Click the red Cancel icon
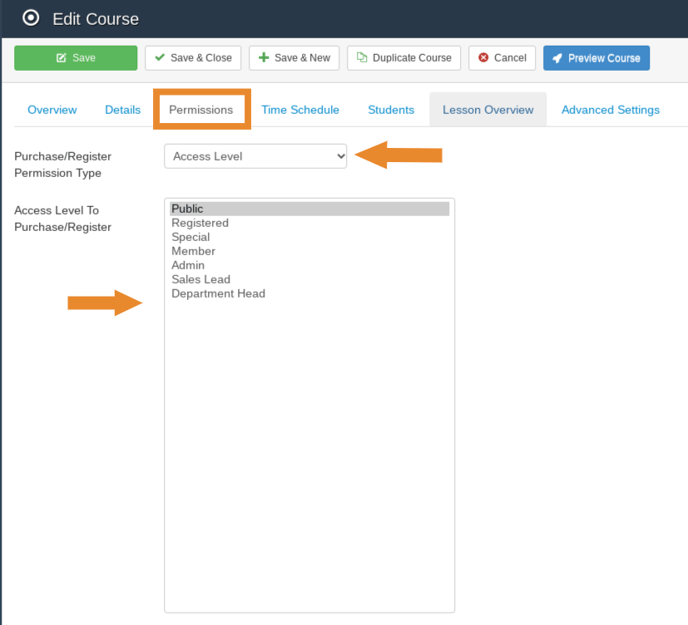The width and height of the screenshot is (688, 625). 484,58
